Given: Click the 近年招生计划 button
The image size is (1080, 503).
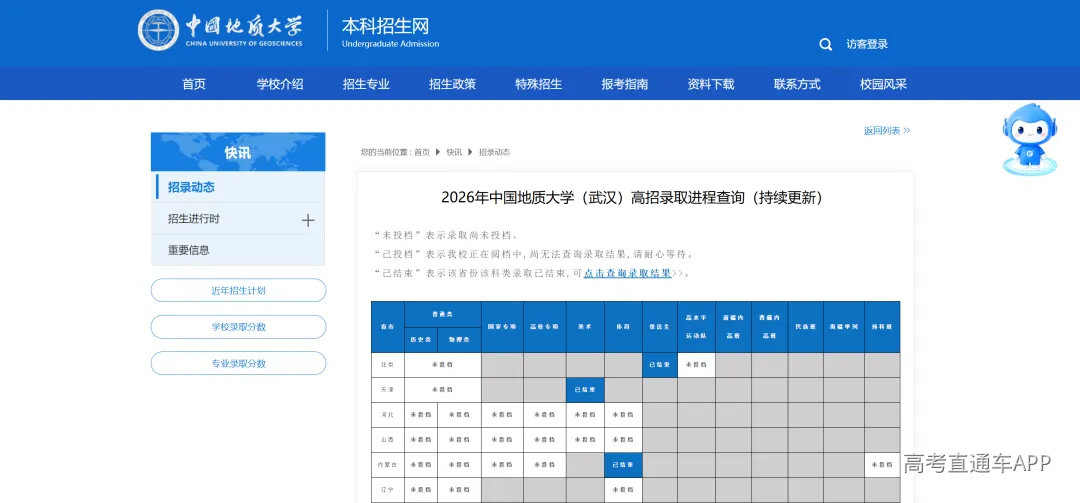Looking at the screenshot, I should (238, 290).
